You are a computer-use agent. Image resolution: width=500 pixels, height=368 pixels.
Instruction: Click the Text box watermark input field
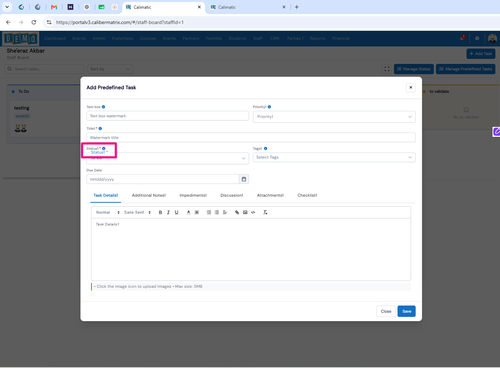167,116
